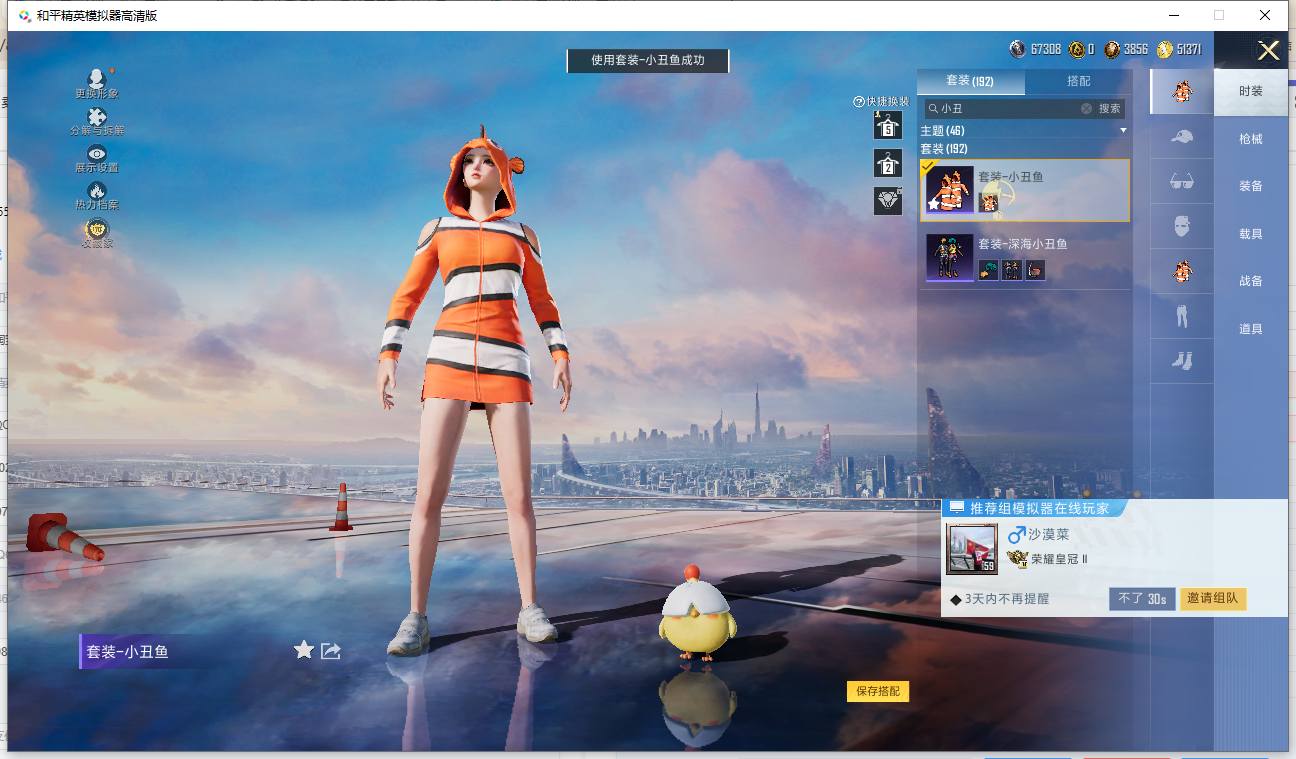Image resolution: width=1296 pixels, height=759 pixels.
Task: Open quick outfit slot 2 hanger
Action: (887, 163)
